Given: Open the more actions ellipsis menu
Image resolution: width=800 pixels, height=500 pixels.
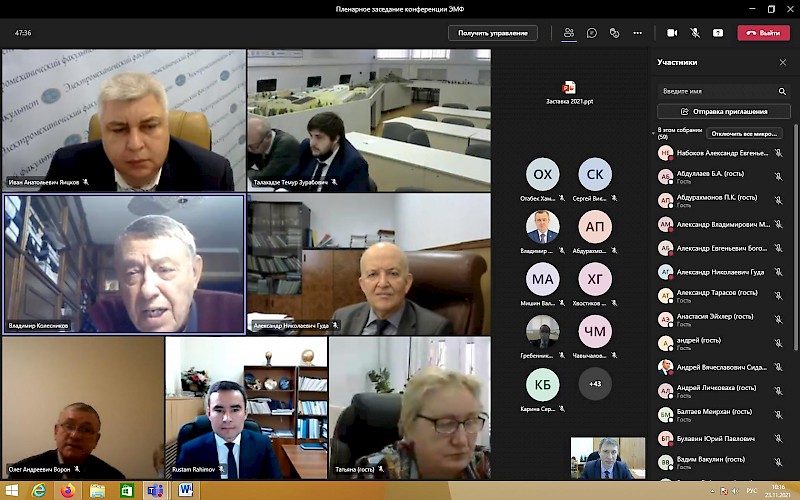Looking at the screenshot, I should tap(638, 33).
